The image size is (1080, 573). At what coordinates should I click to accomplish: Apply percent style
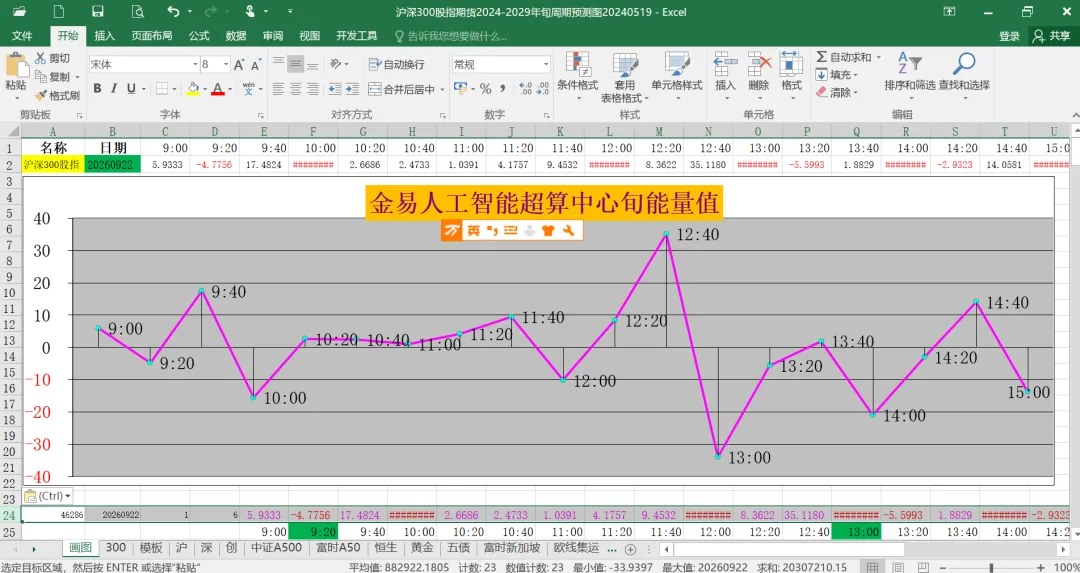point(486,89)
